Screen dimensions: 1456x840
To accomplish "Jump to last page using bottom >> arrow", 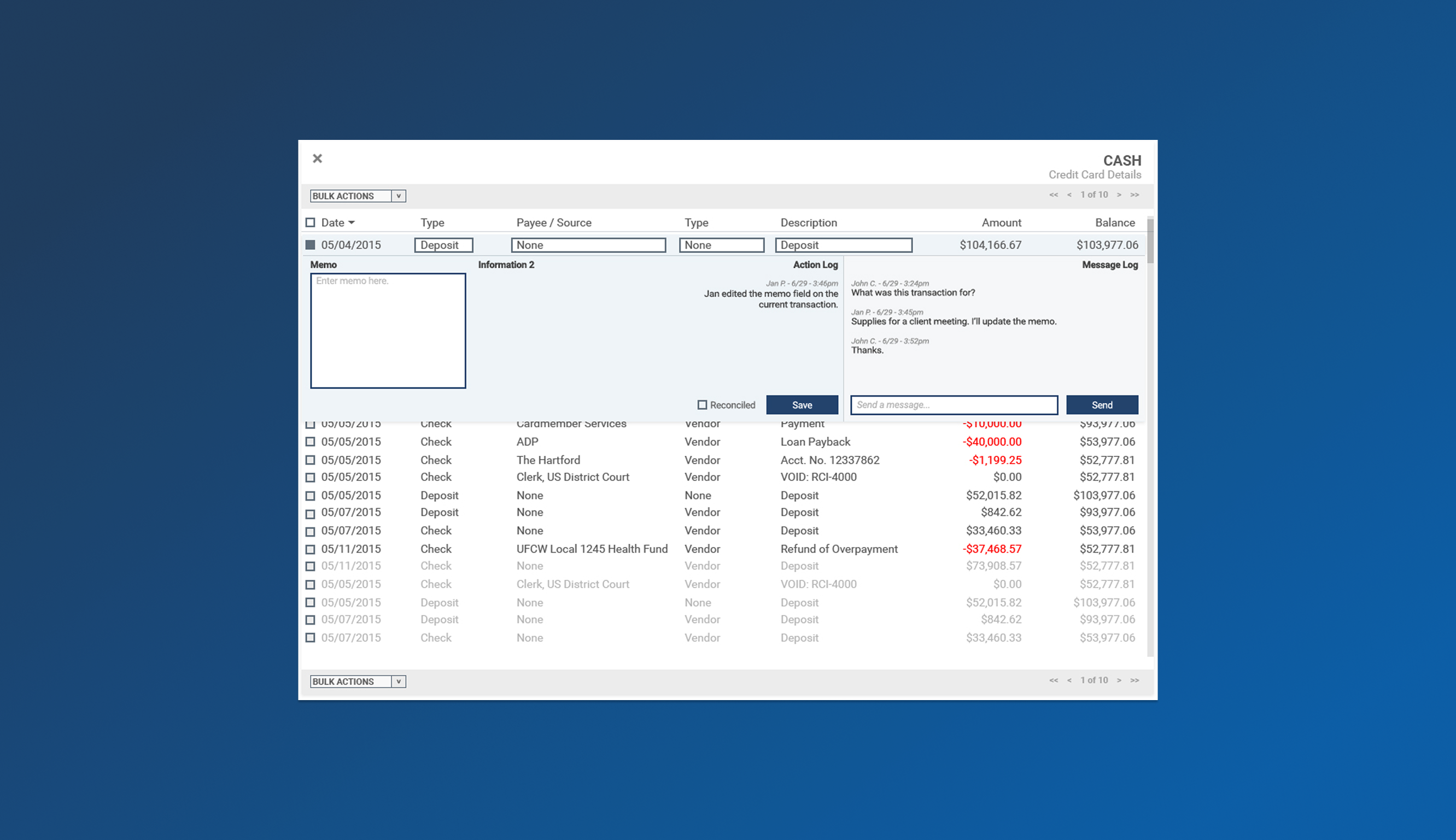I will tap(1135, 680).
